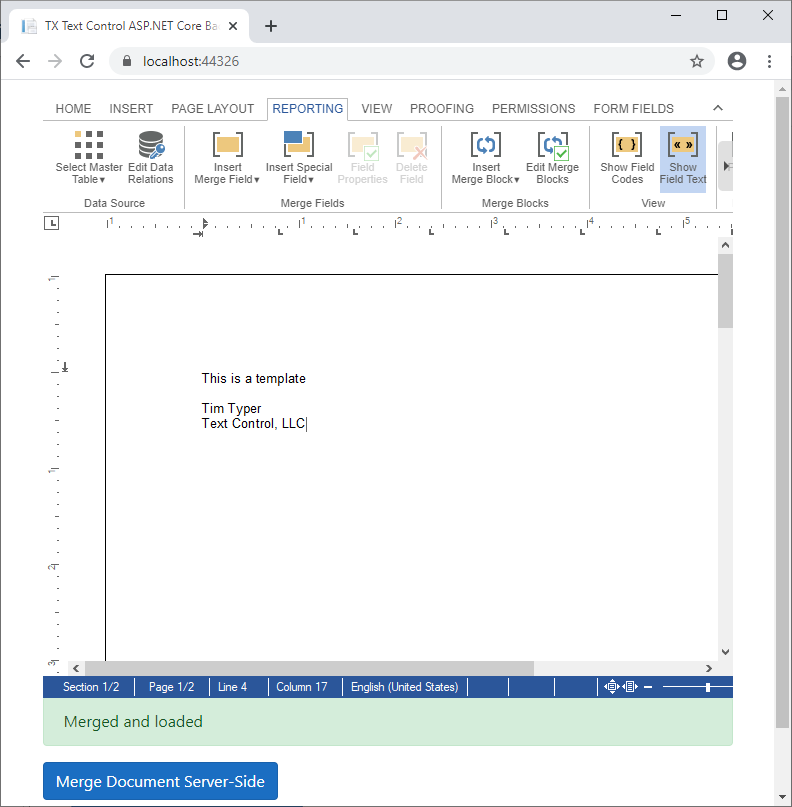Click Edit Data Relations icon
Viewport: 792px width, 807px height.
click(x=150, y=158)
